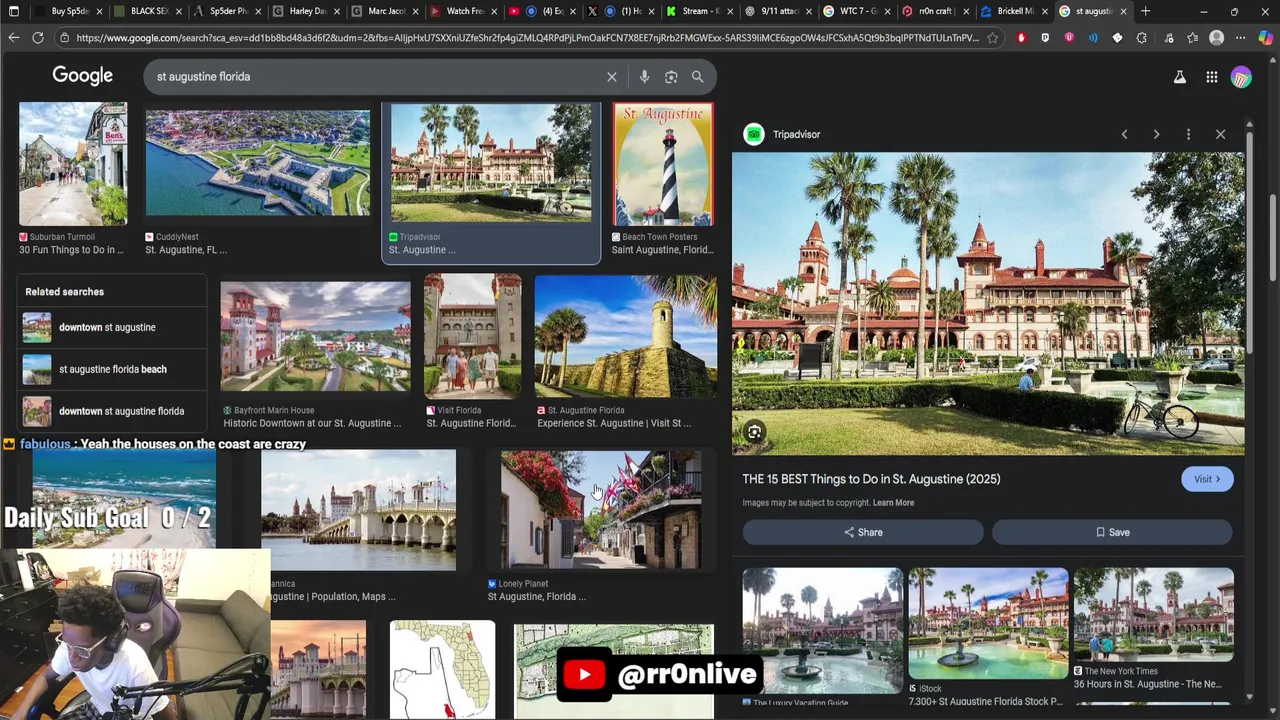
Task: Open the browser three-dot settings menu
Action: pyautogui.click(x=1241, y=38)
